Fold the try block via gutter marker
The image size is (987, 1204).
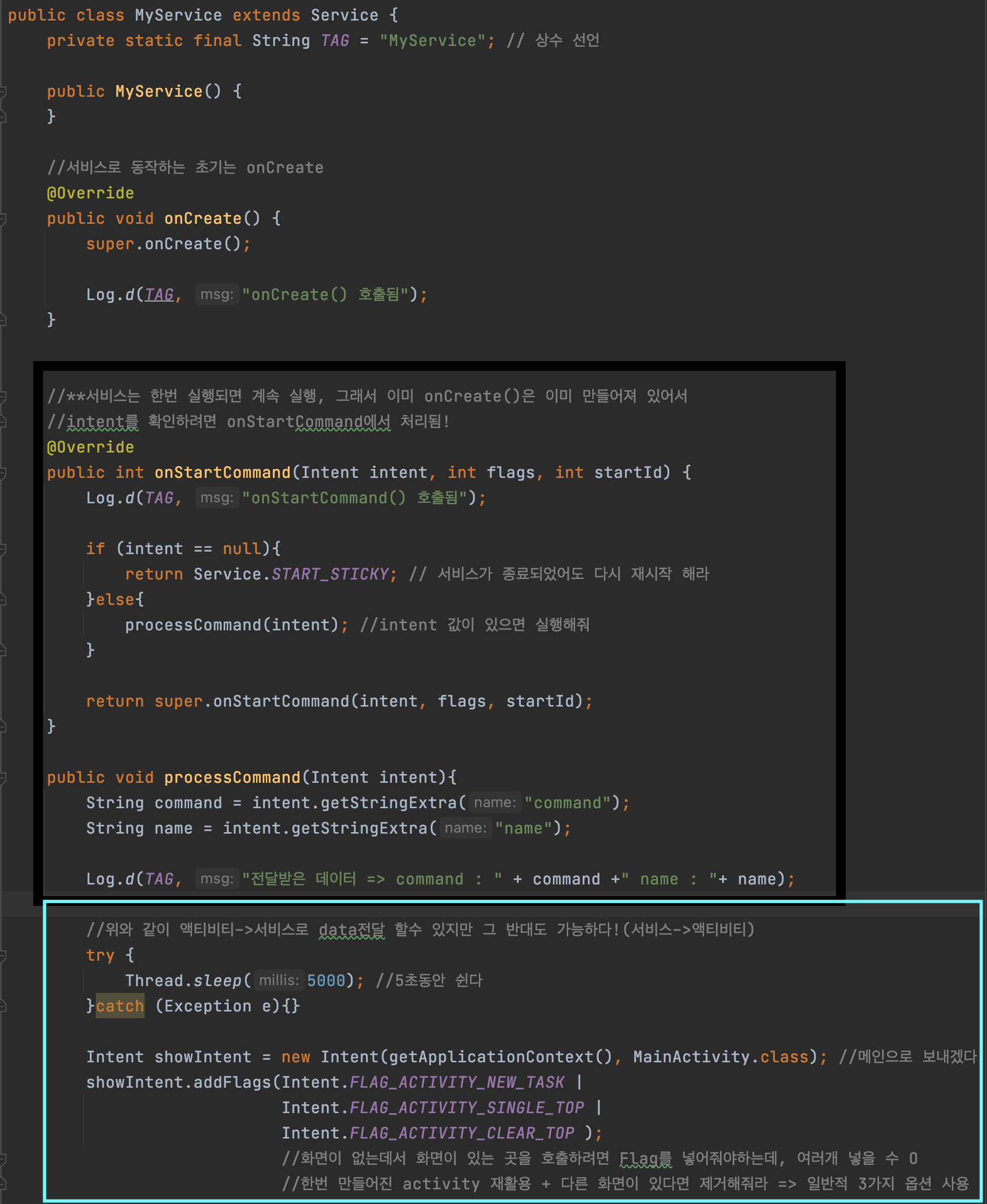pos(3,956)
